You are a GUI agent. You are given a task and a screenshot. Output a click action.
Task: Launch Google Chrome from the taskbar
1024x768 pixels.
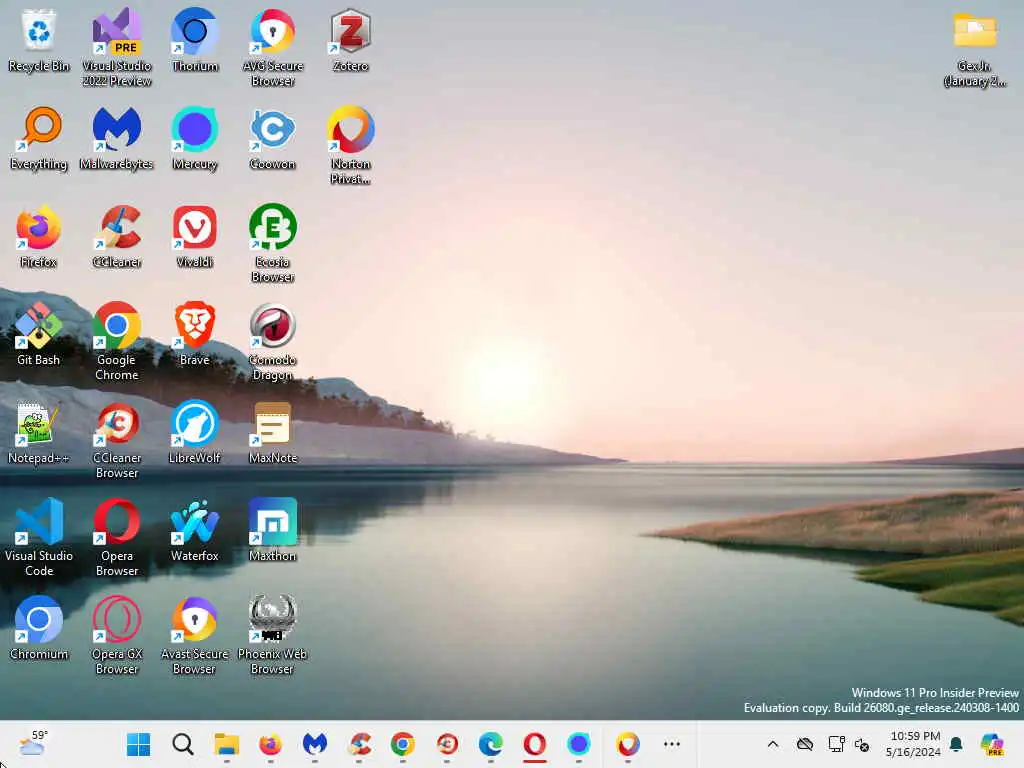pos(403,744)
